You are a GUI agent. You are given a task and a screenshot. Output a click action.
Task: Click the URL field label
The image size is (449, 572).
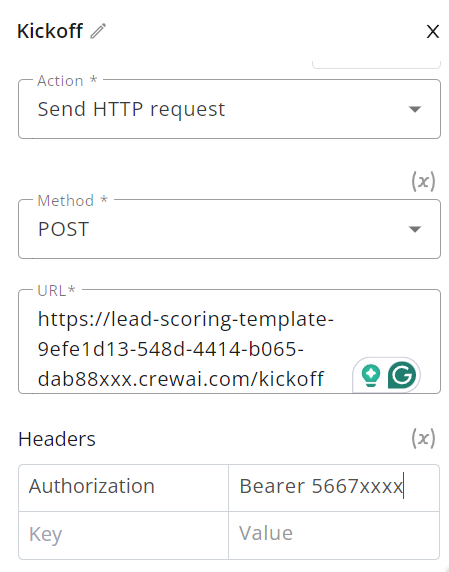57,291
